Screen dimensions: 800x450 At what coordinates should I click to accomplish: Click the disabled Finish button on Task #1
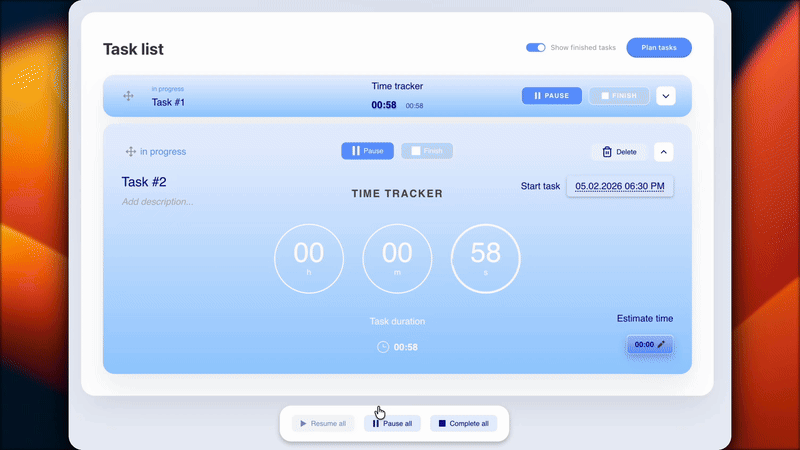(x=619, y=96)
